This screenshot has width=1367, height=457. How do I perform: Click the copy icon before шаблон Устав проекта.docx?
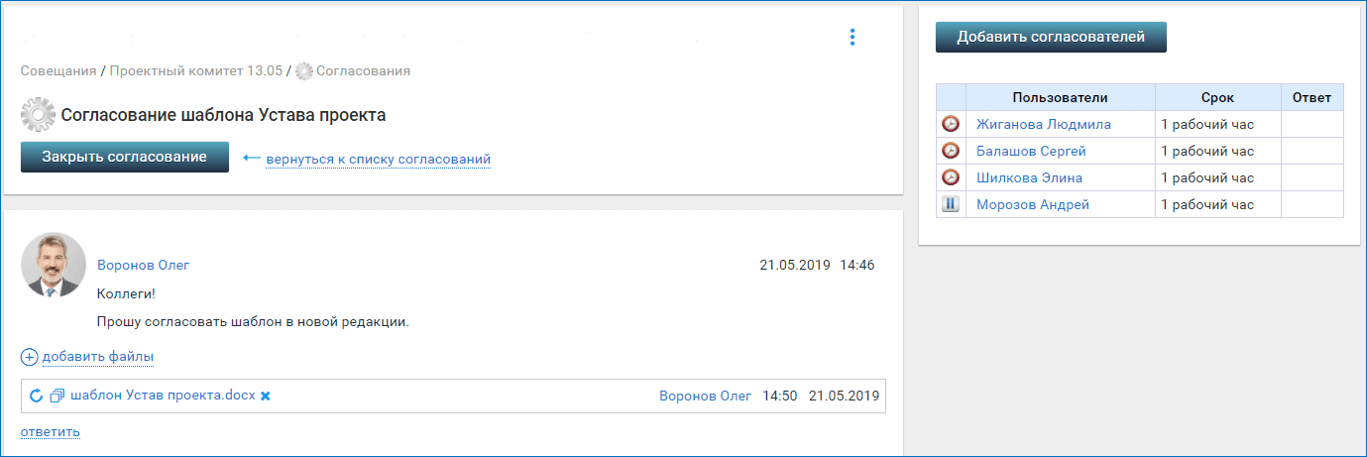tap(57, 396)
